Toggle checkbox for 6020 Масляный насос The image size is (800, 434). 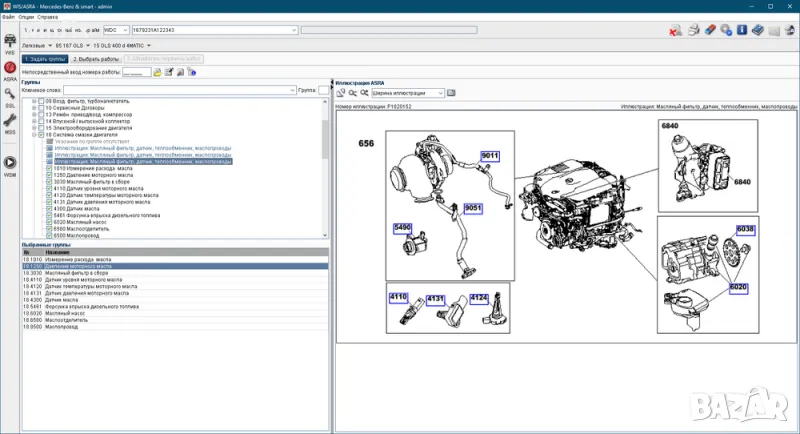click(48, 221)
